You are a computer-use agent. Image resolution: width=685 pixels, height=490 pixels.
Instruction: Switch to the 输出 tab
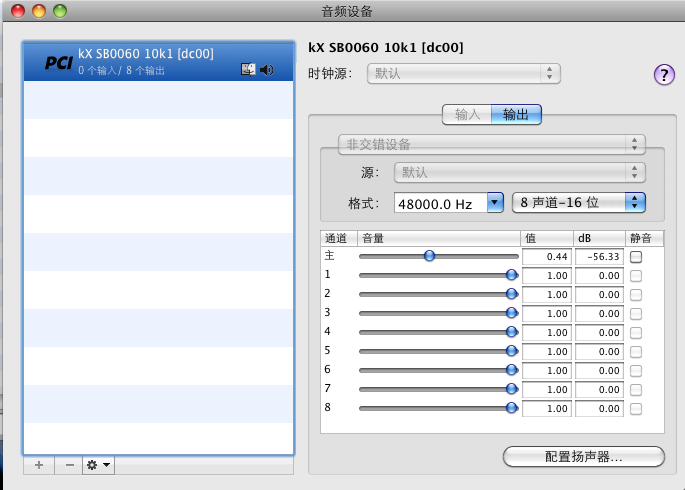[516, 114]
